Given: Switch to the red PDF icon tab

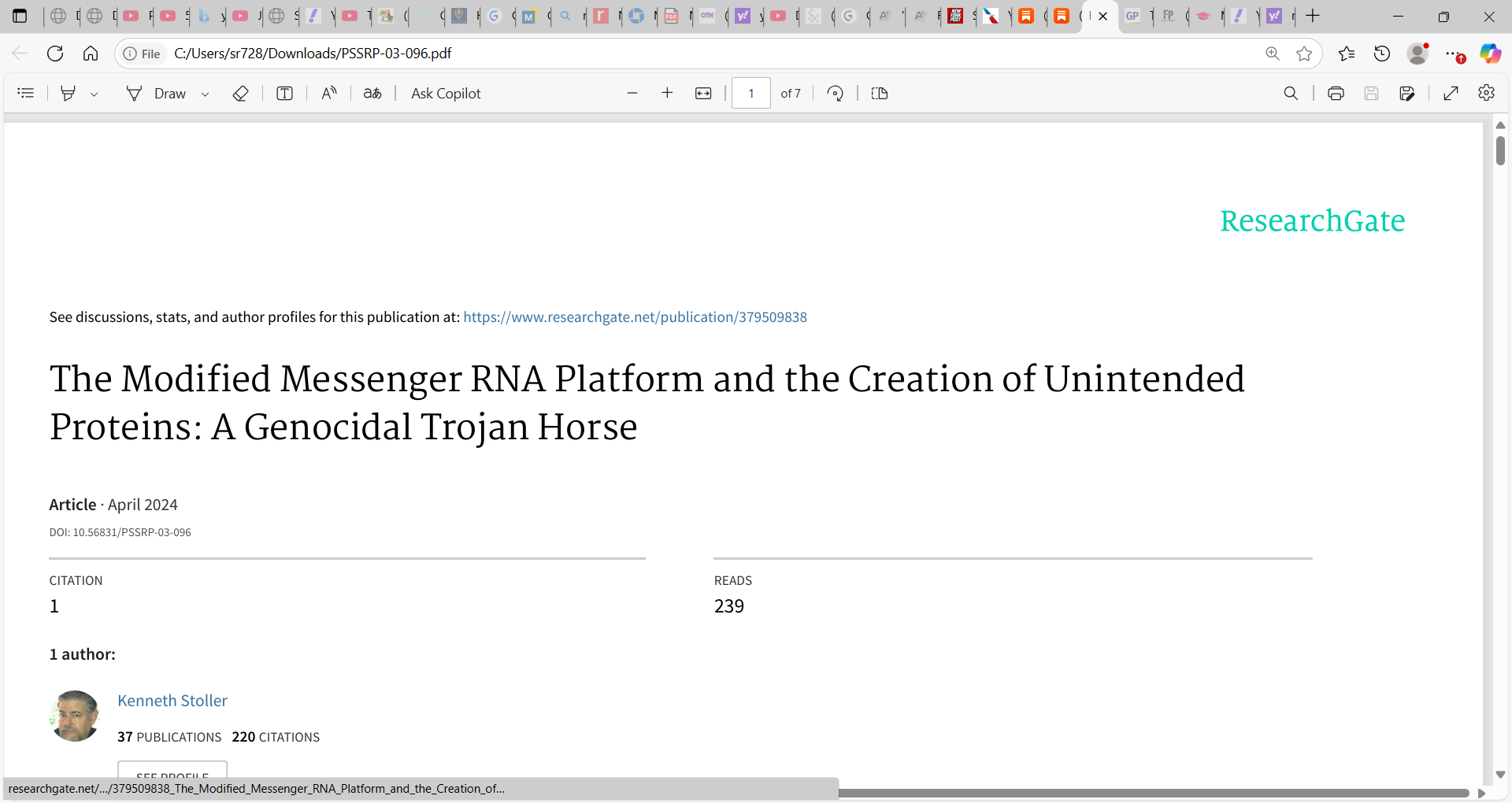Looking at the screenshot, I should click(x=672, y=16).
